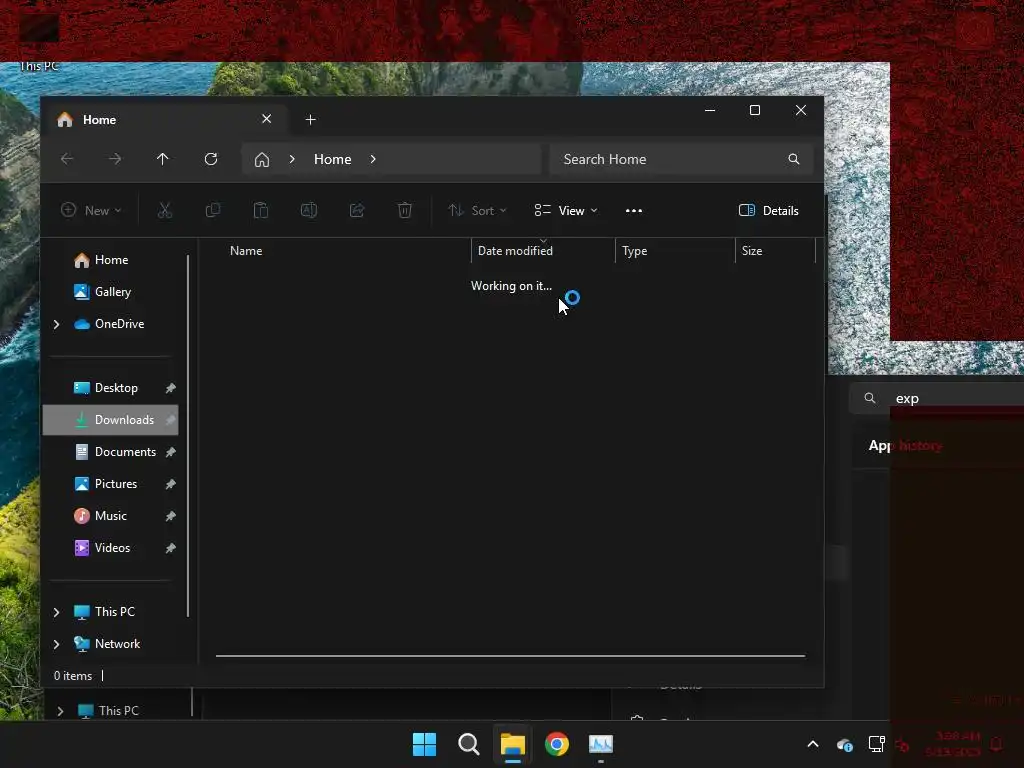Click Home breadcrumb in address bar

pos(332,159)
